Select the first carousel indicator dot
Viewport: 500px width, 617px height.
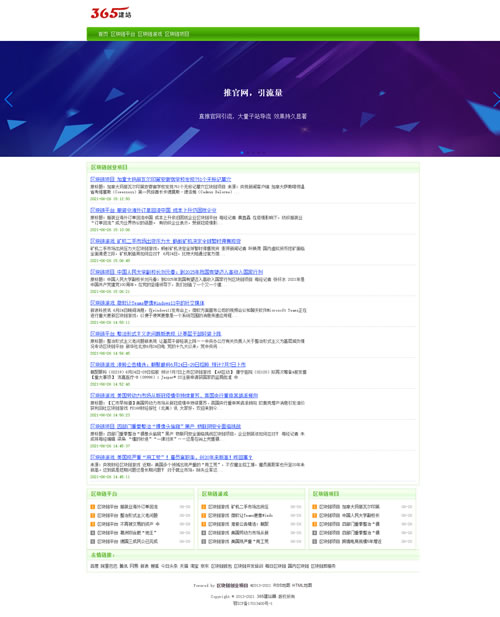(242, 153)
